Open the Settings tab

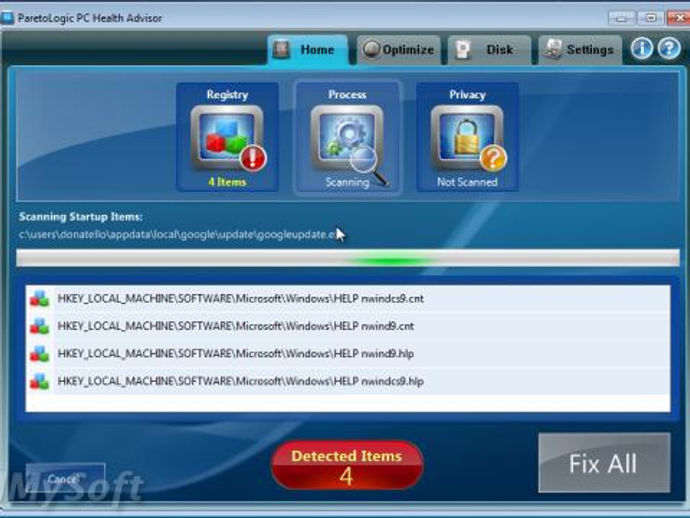pos(580,50)
